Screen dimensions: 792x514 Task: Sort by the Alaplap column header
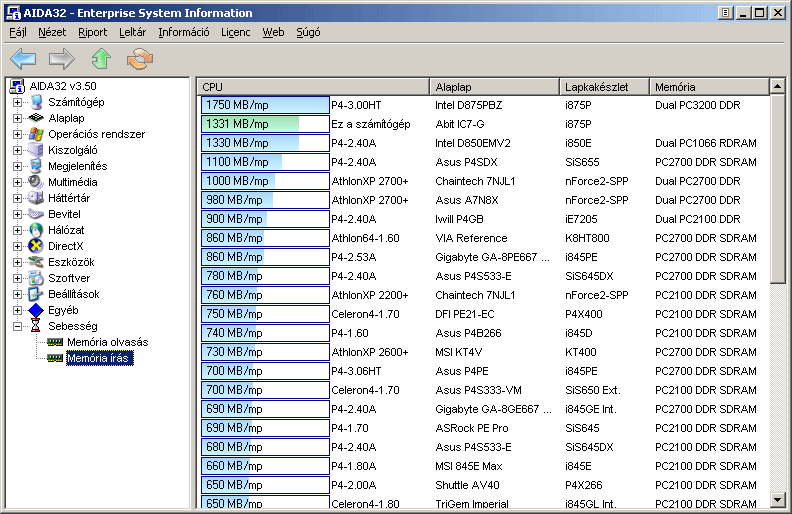(494, 87)
